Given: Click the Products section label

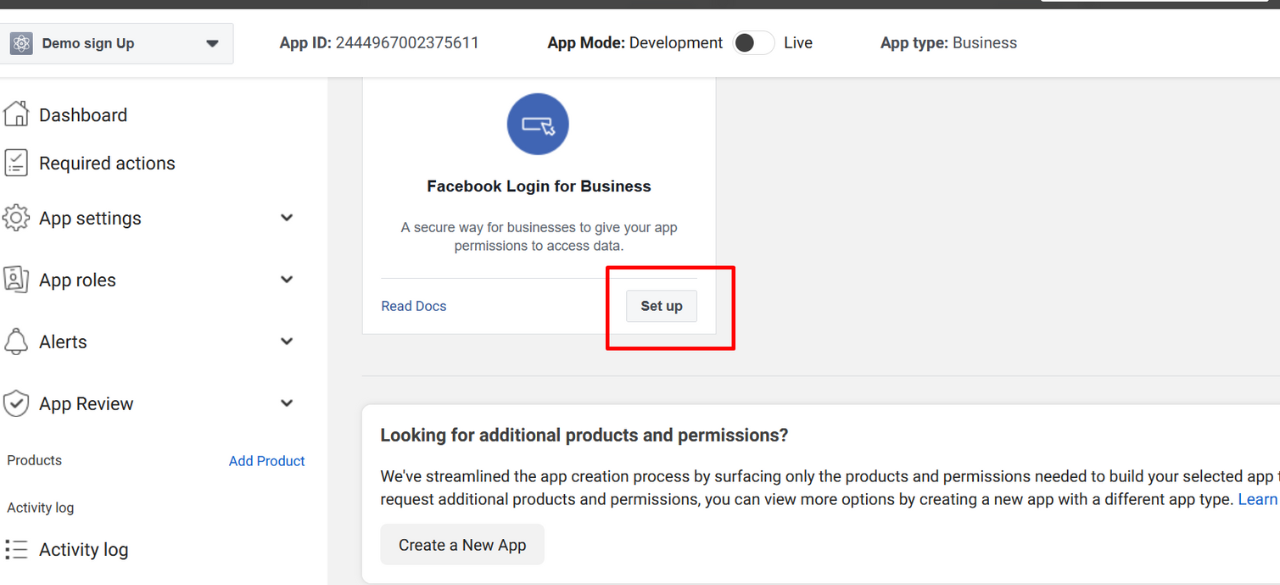Looking at the screenshot, I should pos(34,460).
